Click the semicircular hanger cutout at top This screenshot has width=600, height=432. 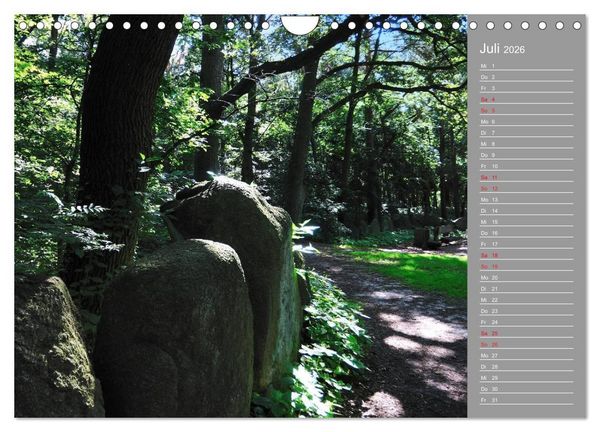[300, 24]
